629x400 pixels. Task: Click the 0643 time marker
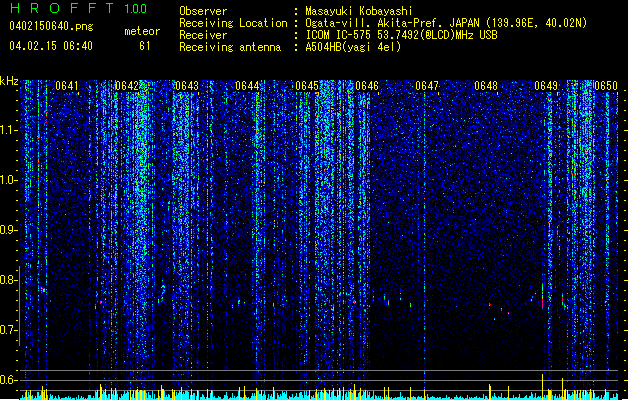tap(187, 86)
